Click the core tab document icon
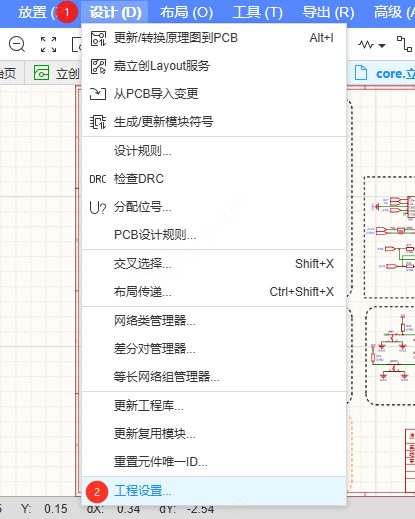The image size is (415, 519). (361, 73)
